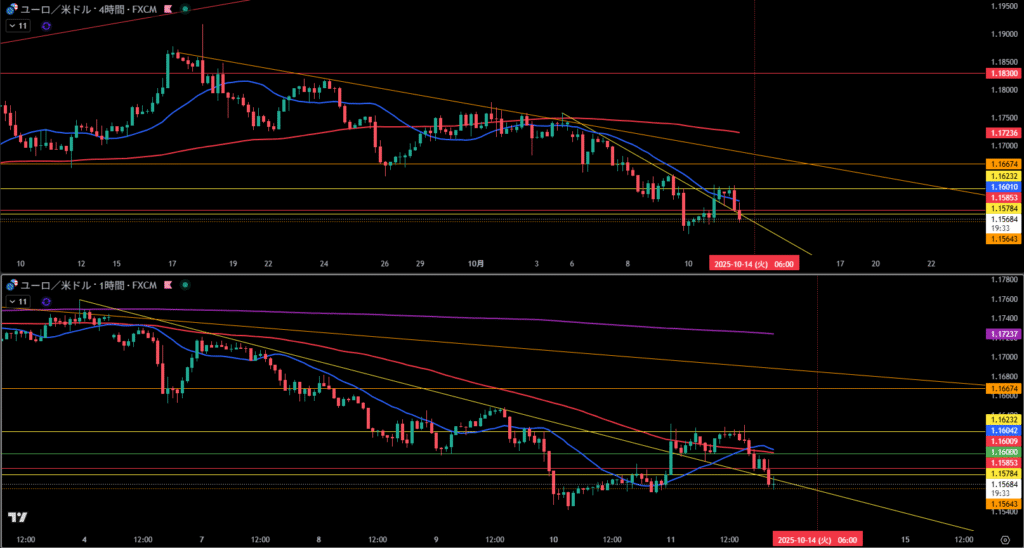Screen dimensions: 1024x548
Task: Click purple indicator loading icon on 1-hour chart
Action: 46,301
